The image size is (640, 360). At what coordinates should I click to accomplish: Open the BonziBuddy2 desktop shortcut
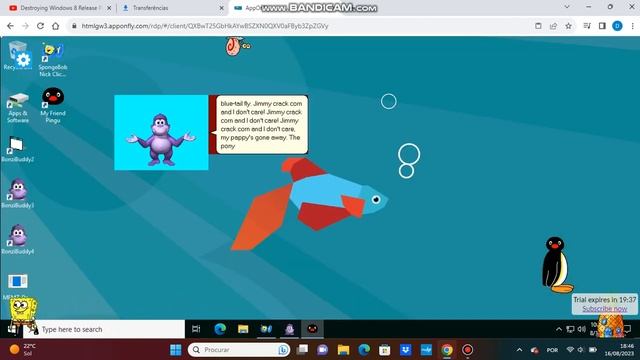(18, 150)
